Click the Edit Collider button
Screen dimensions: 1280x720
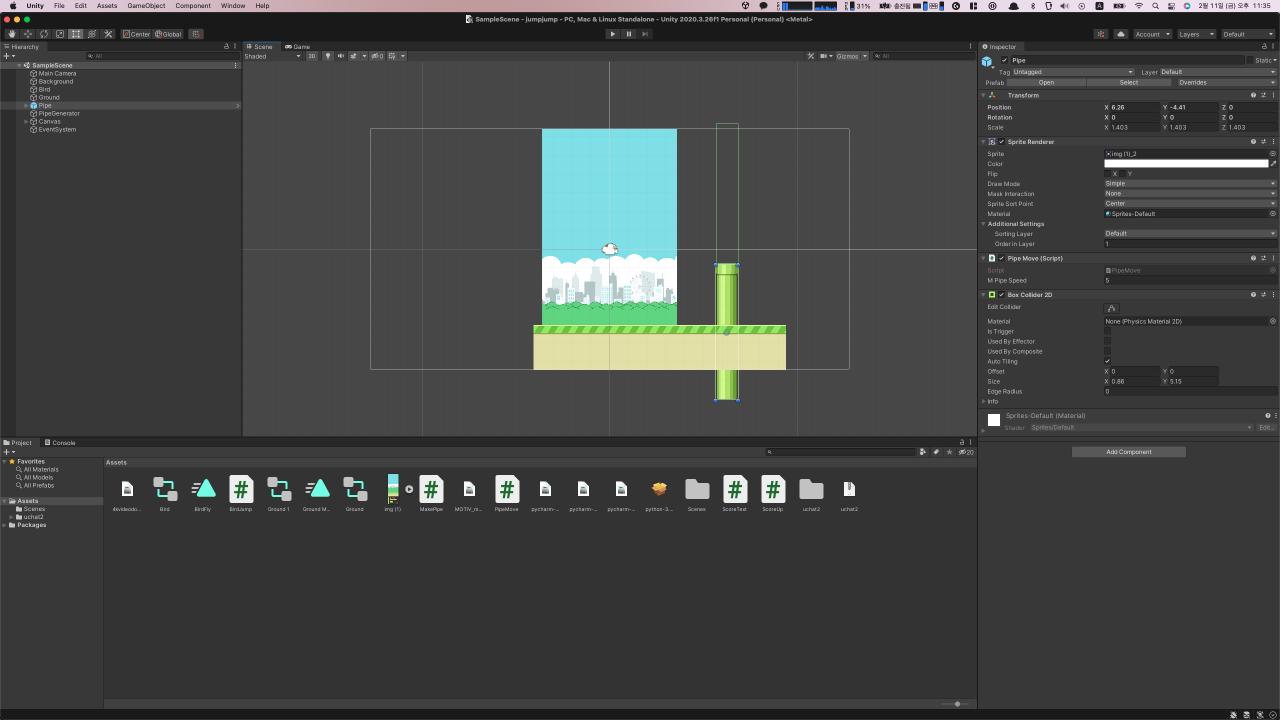(1111, 308)
